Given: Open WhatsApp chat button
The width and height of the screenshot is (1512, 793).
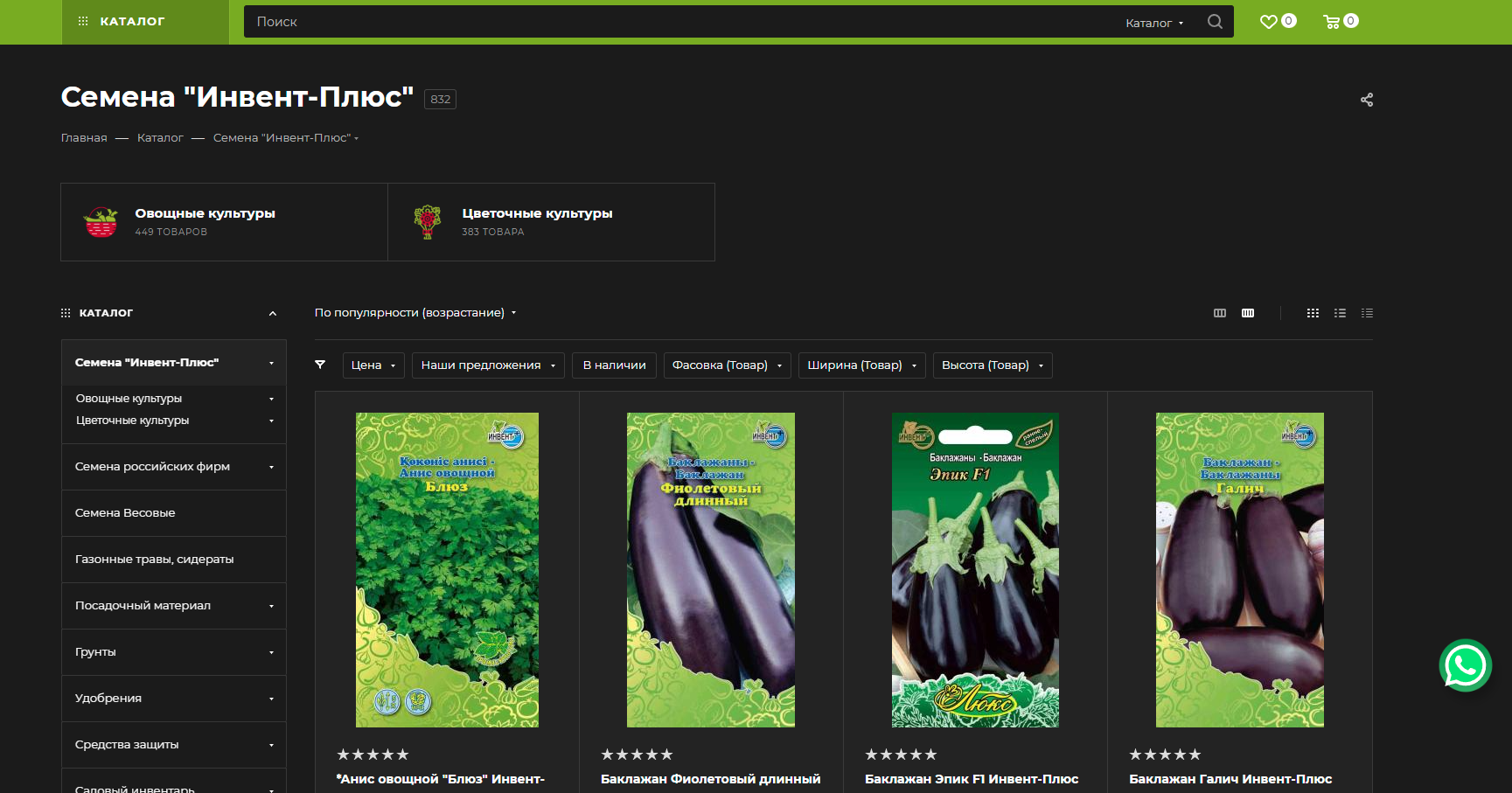Looking at the screenshot, I should (1465, 666).
